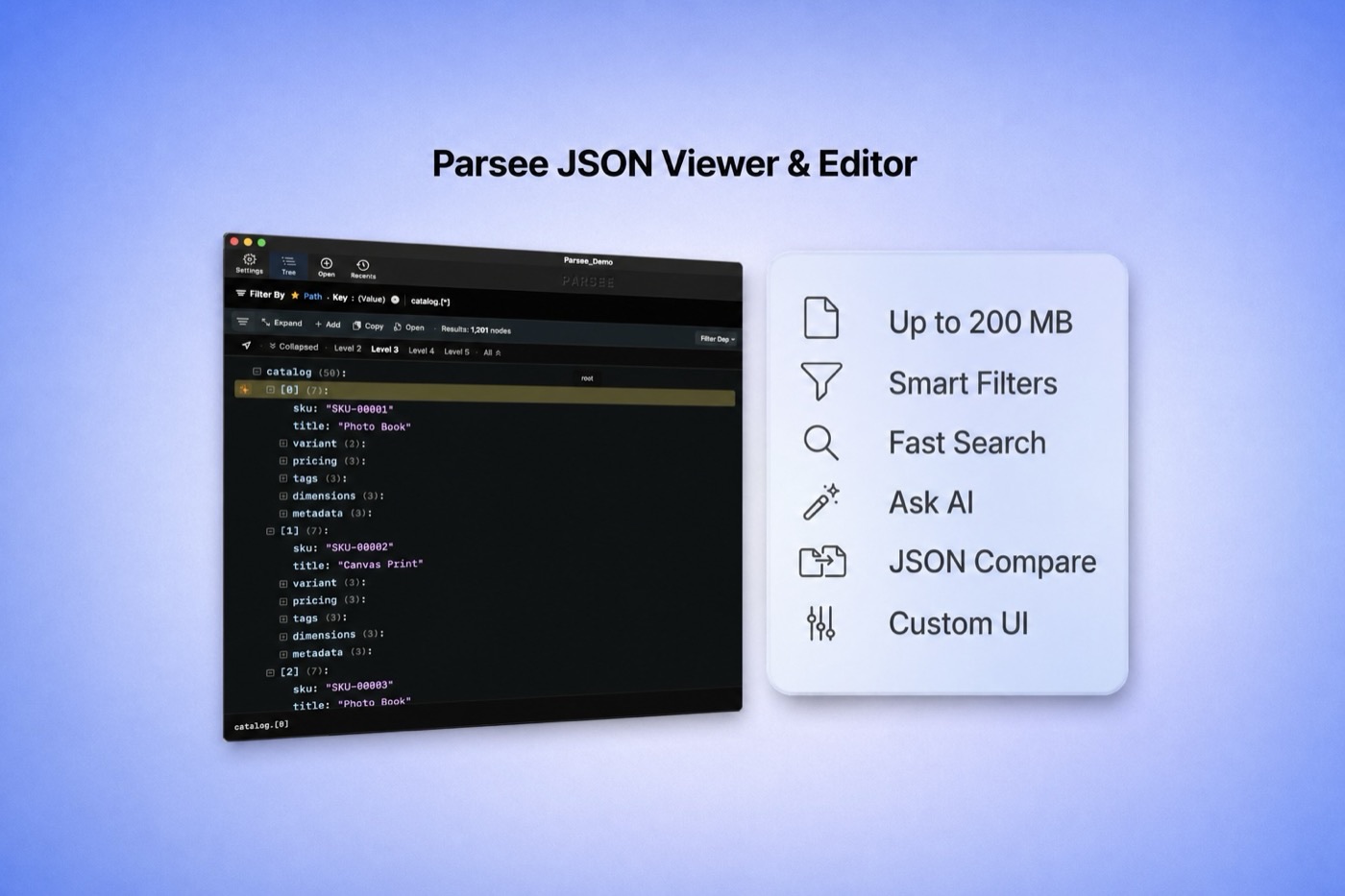Screen dimensions: 1345x896
Task: Click the sliders icon beside Custom UI
Action: click(x=821, y=623)
